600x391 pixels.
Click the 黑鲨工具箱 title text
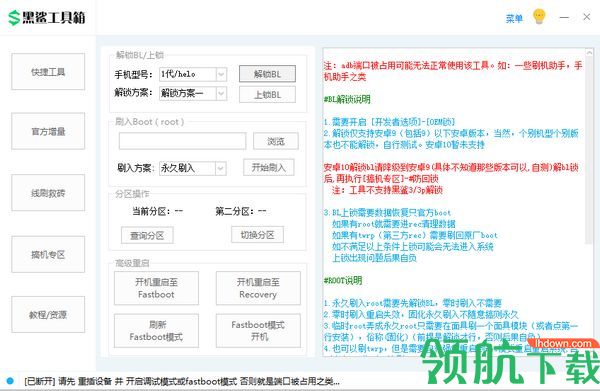54,18
